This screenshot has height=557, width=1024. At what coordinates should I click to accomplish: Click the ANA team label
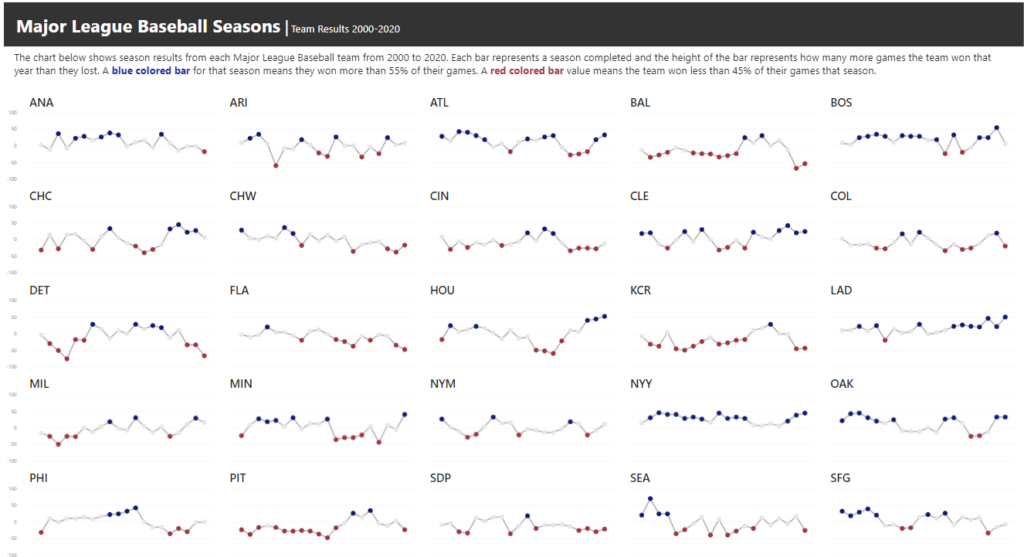coord(41,102)
